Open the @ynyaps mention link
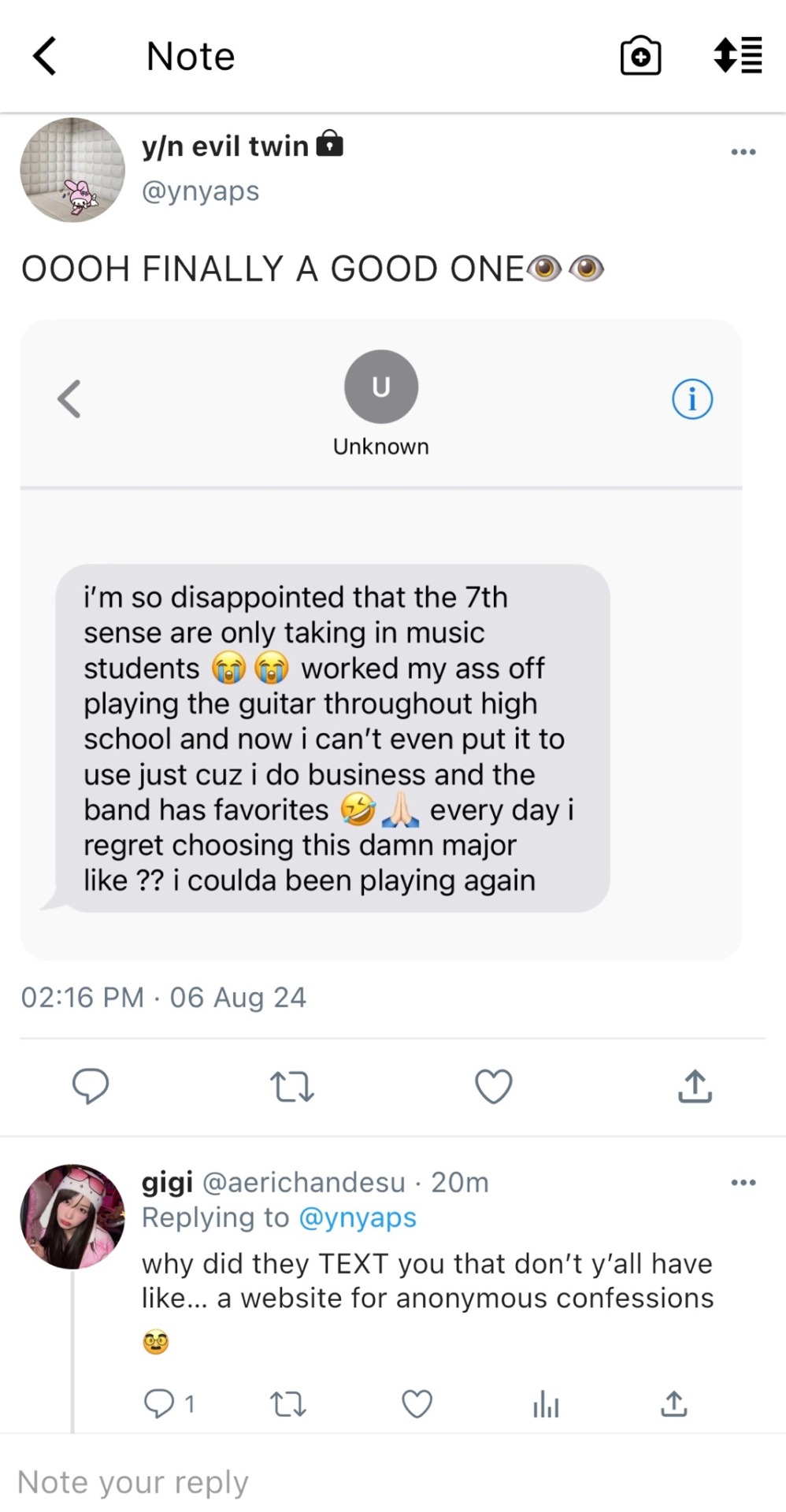This screenshot has width=786, height=1512. [358, 1217]
